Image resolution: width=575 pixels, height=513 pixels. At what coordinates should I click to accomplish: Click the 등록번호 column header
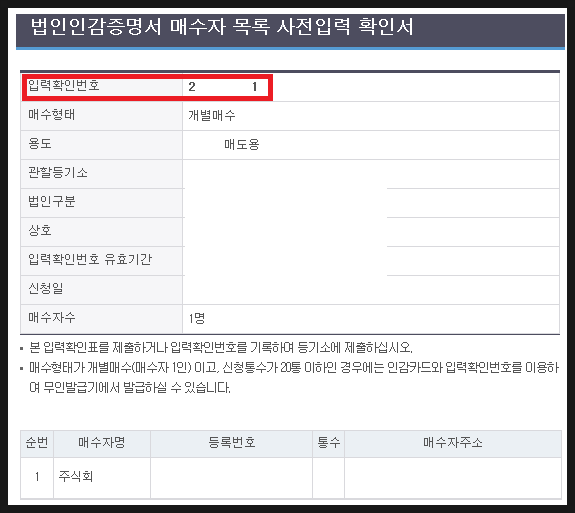[x=232, y=443]
